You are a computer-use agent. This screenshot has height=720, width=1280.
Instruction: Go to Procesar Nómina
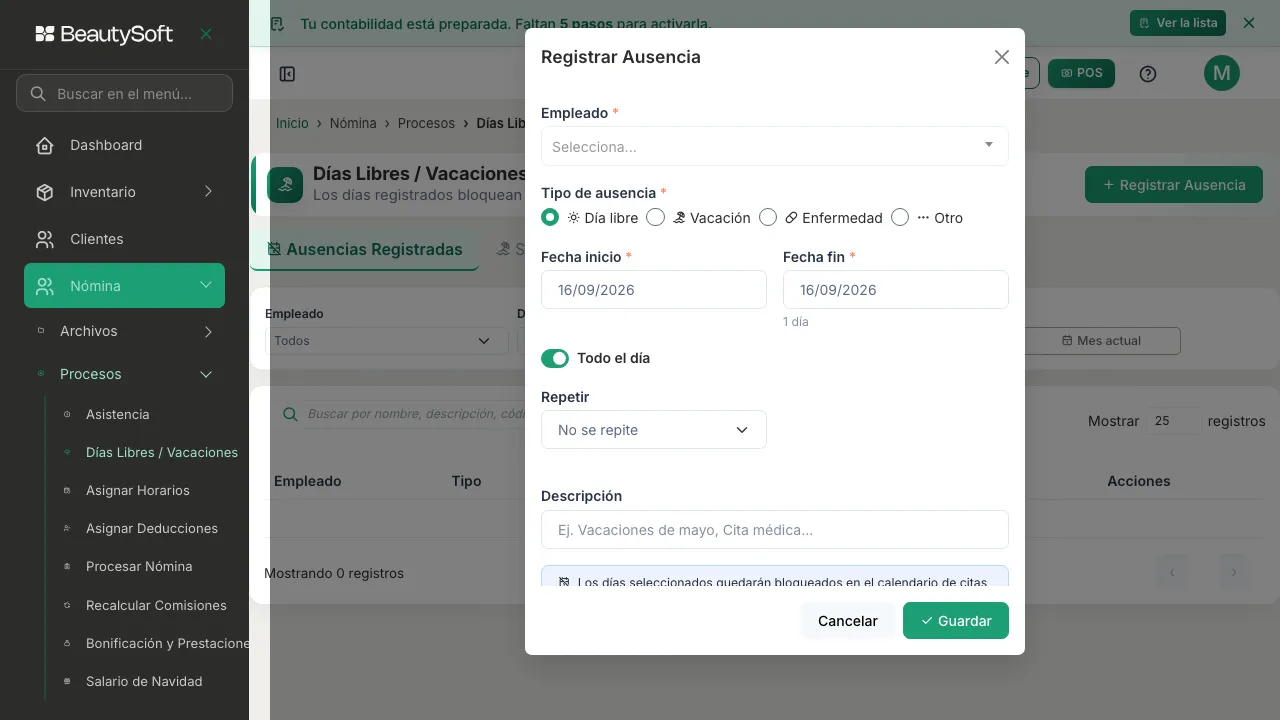139,566
